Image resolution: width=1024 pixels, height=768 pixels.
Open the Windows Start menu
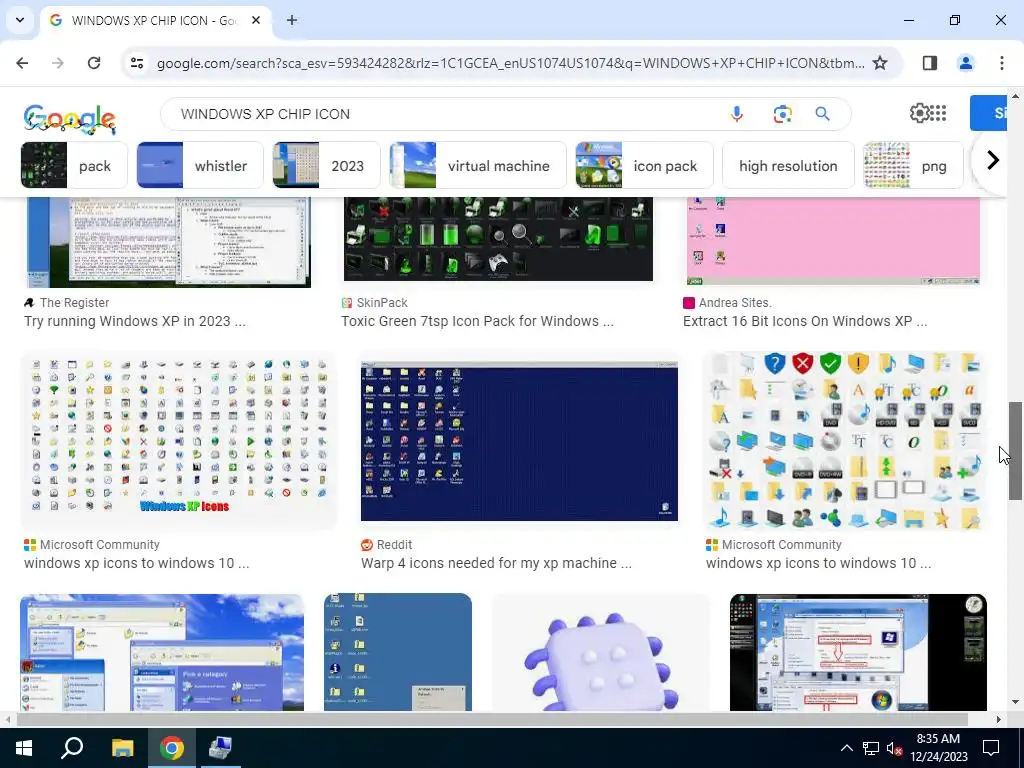pyautogui.click(x=24, y=748)
